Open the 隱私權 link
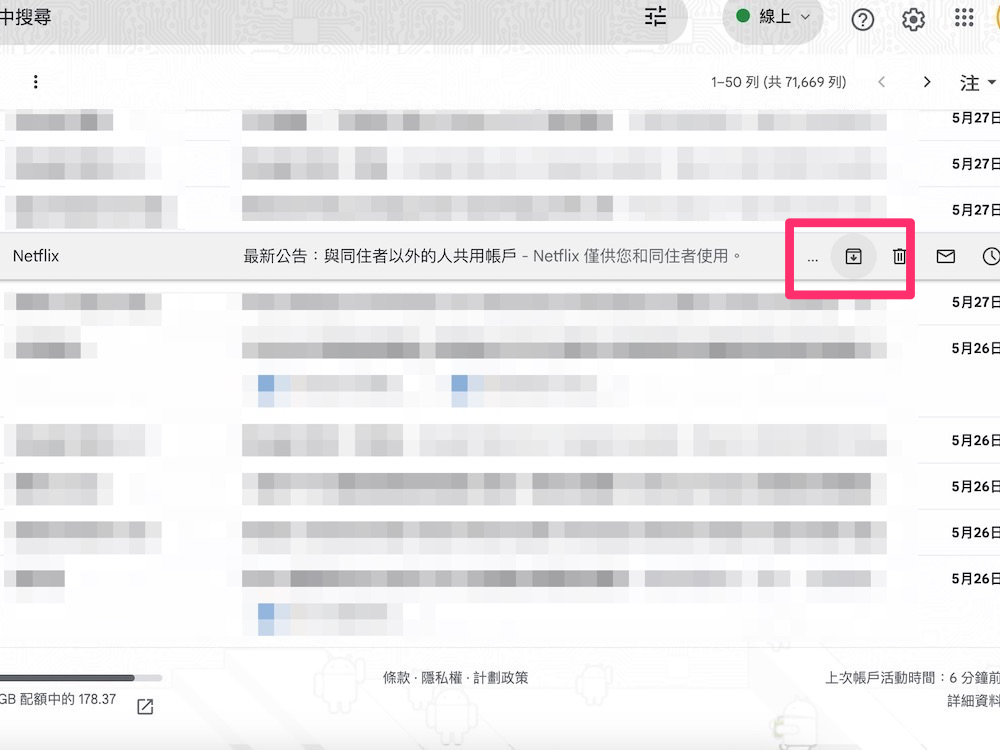 (x=441, y=677)
